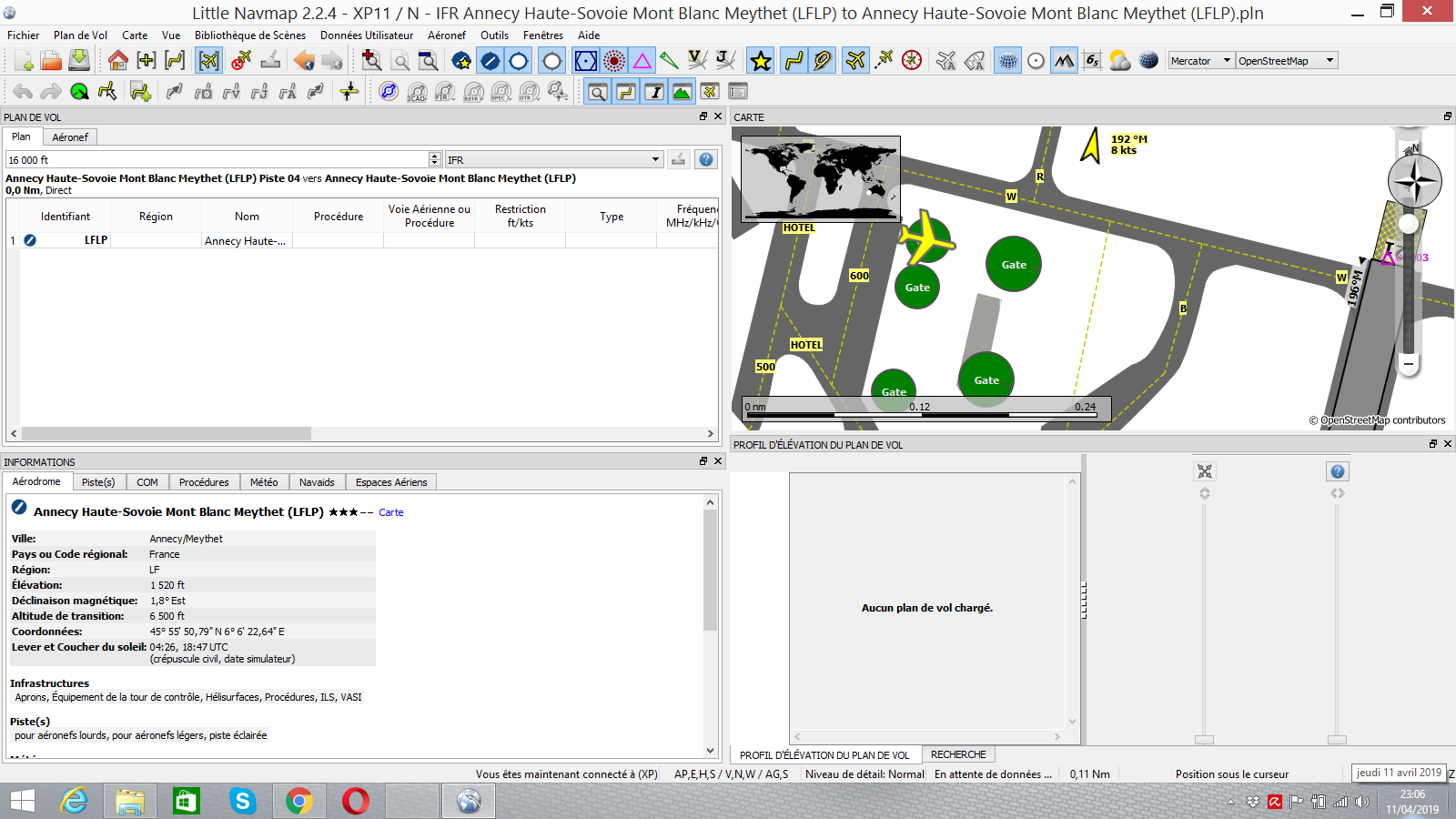Open flight plan with orange folder icon

pyautogui.click(x=51, y=61)
